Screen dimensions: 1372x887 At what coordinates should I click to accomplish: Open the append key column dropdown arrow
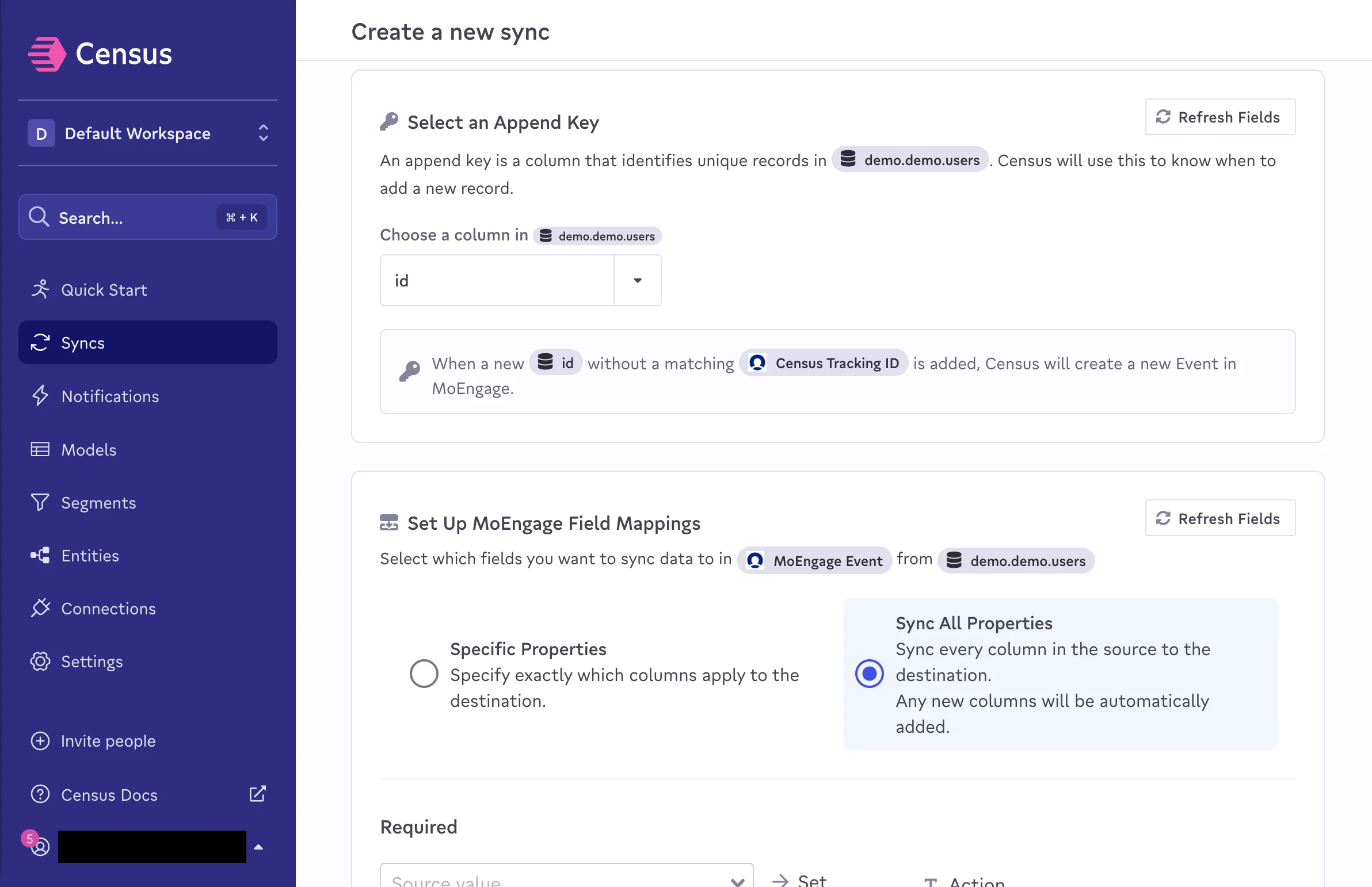[x=637, y=281]
